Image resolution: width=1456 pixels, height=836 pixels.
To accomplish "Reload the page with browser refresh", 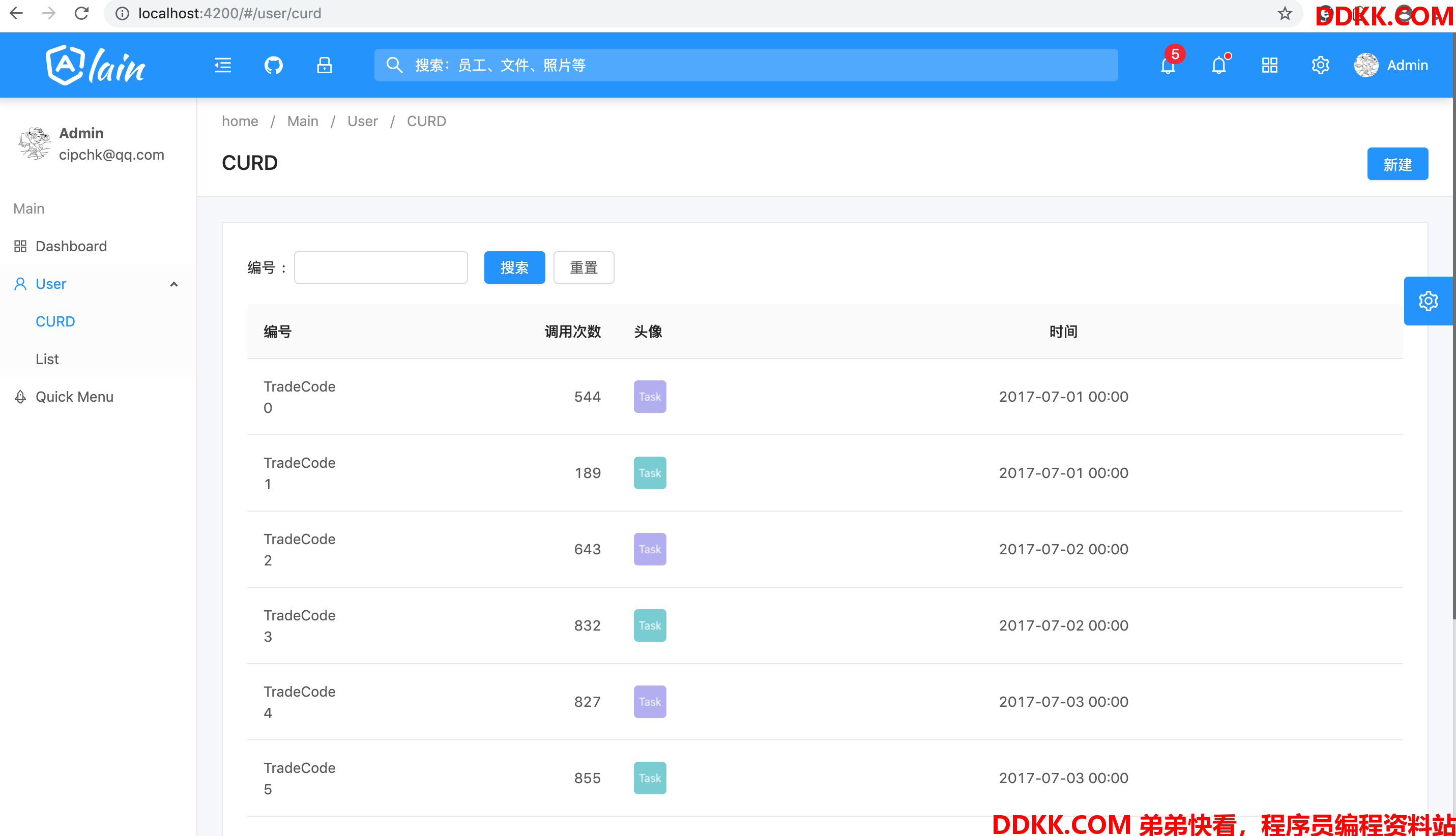I will pos(81,13).
